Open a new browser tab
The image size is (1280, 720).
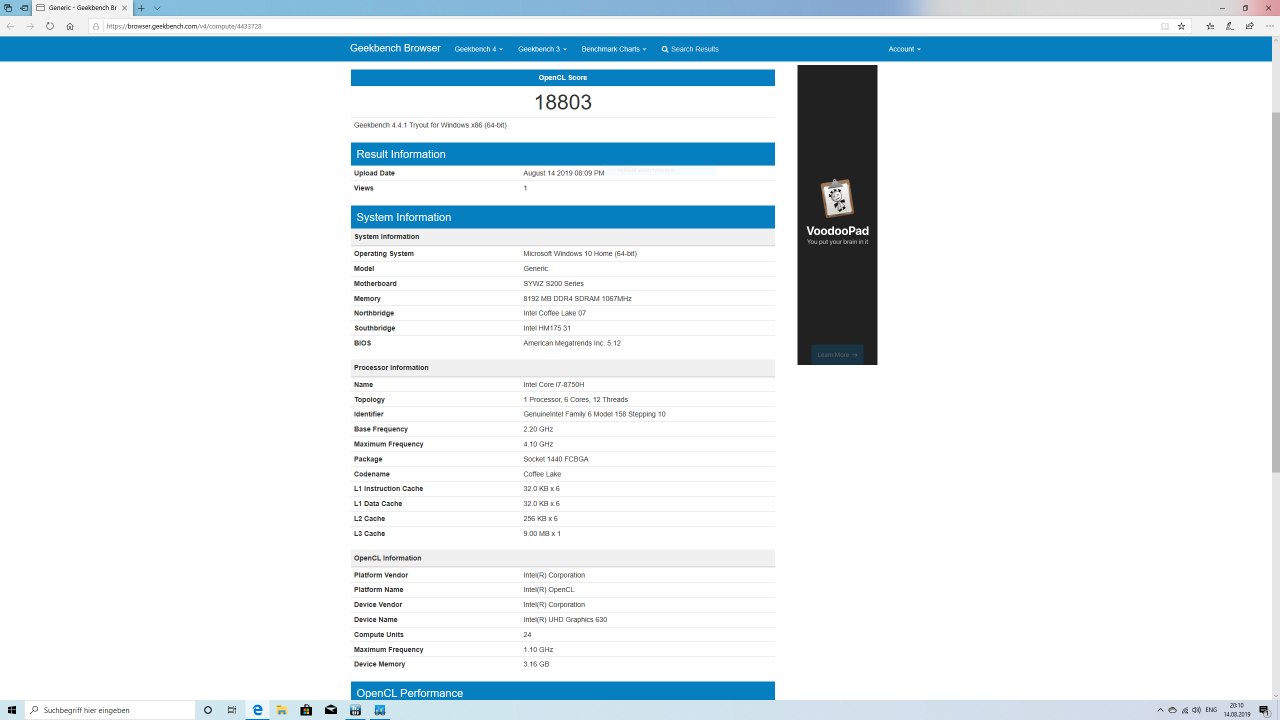(141, 7)
